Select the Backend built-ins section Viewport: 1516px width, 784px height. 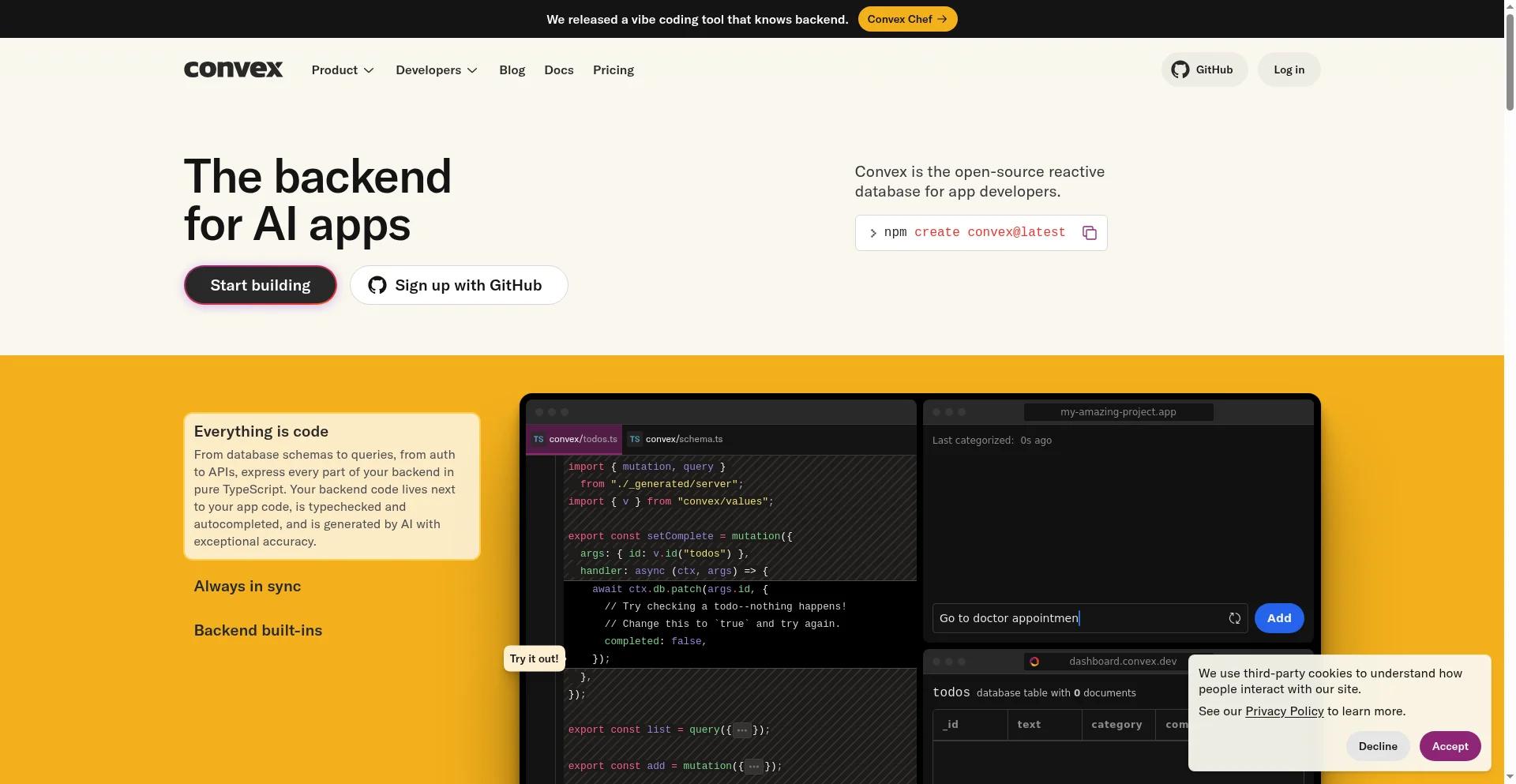point(258,631)
